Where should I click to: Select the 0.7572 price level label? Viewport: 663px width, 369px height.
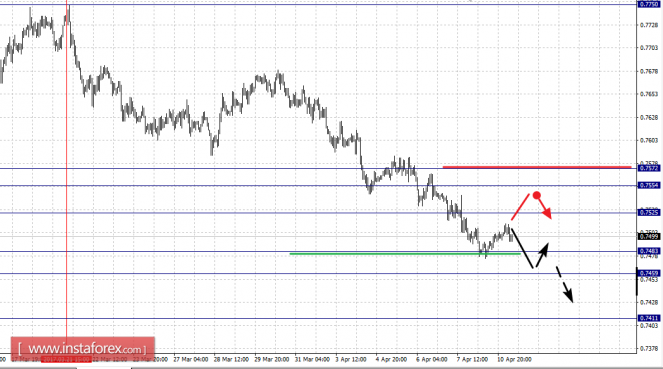(x=648, y=168)
